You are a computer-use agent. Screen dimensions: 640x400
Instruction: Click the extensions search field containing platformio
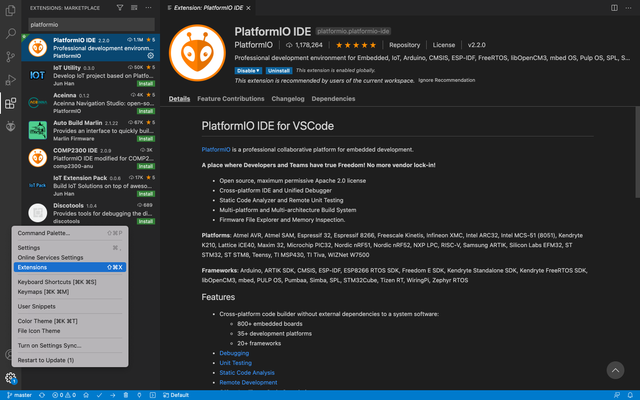(x=91, y=24)
